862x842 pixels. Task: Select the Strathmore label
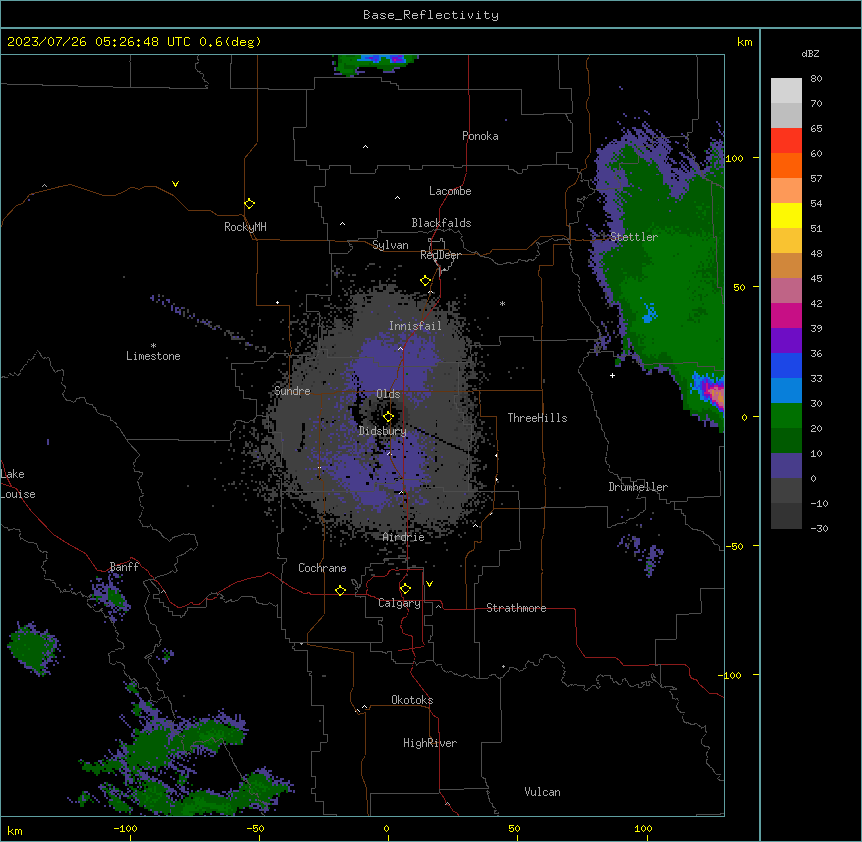pos(516,608)
